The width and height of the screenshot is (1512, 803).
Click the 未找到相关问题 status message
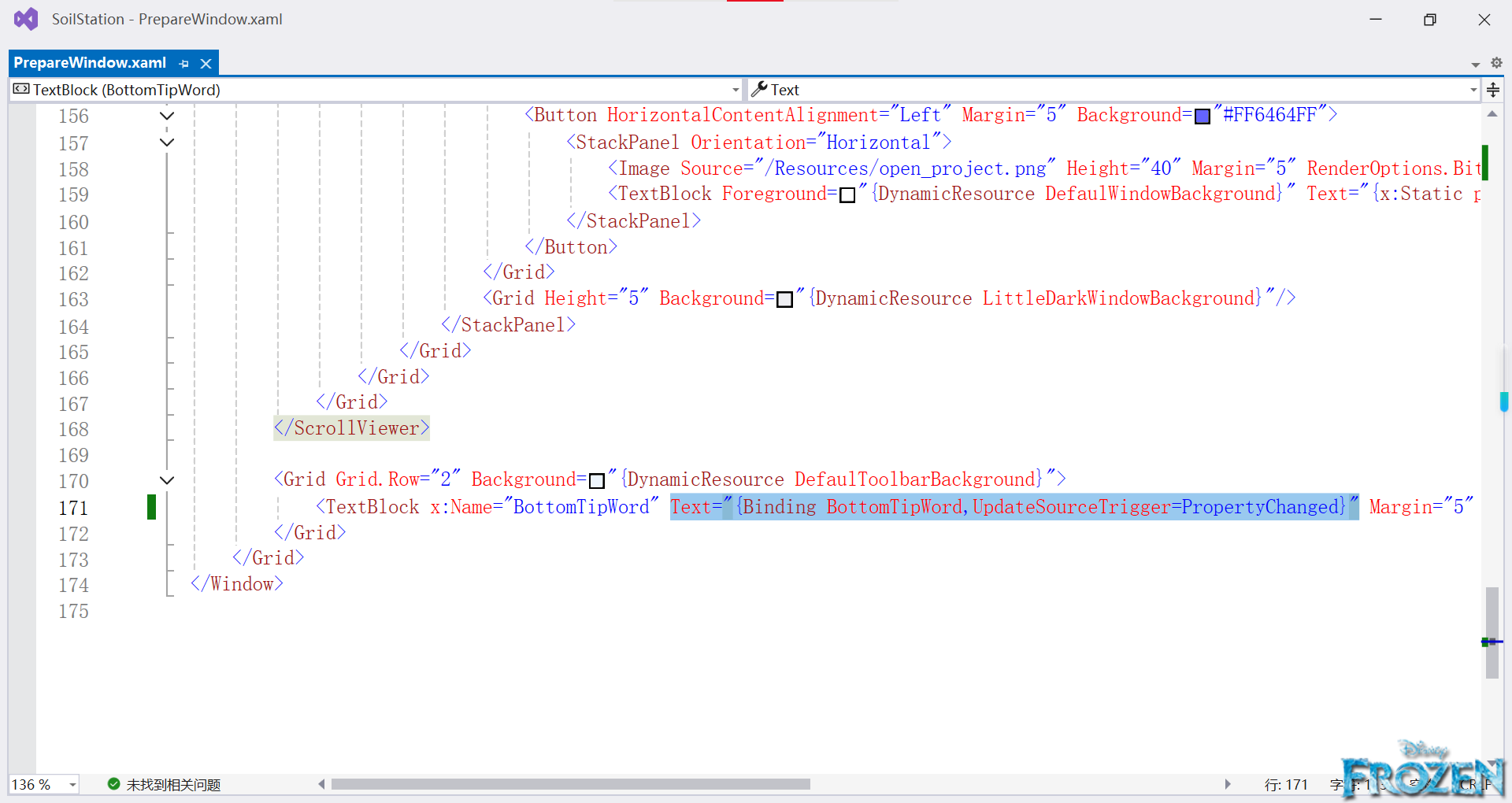click(172, 784)
